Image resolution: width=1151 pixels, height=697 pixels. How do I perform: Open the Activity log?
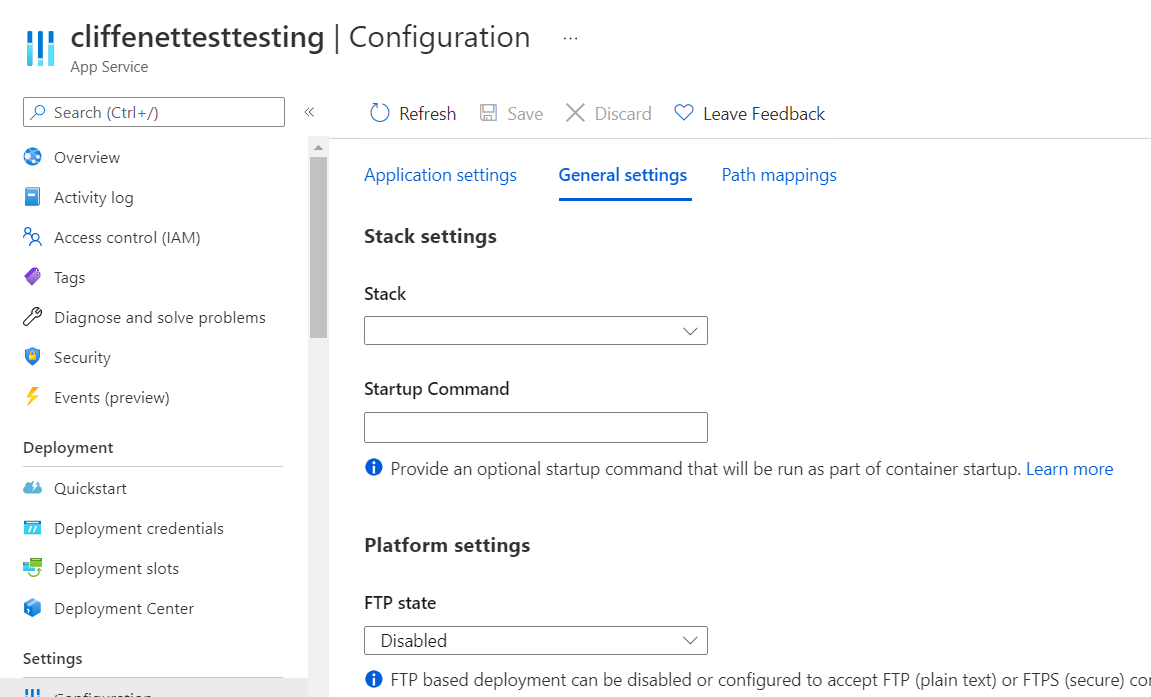[91, 197]
